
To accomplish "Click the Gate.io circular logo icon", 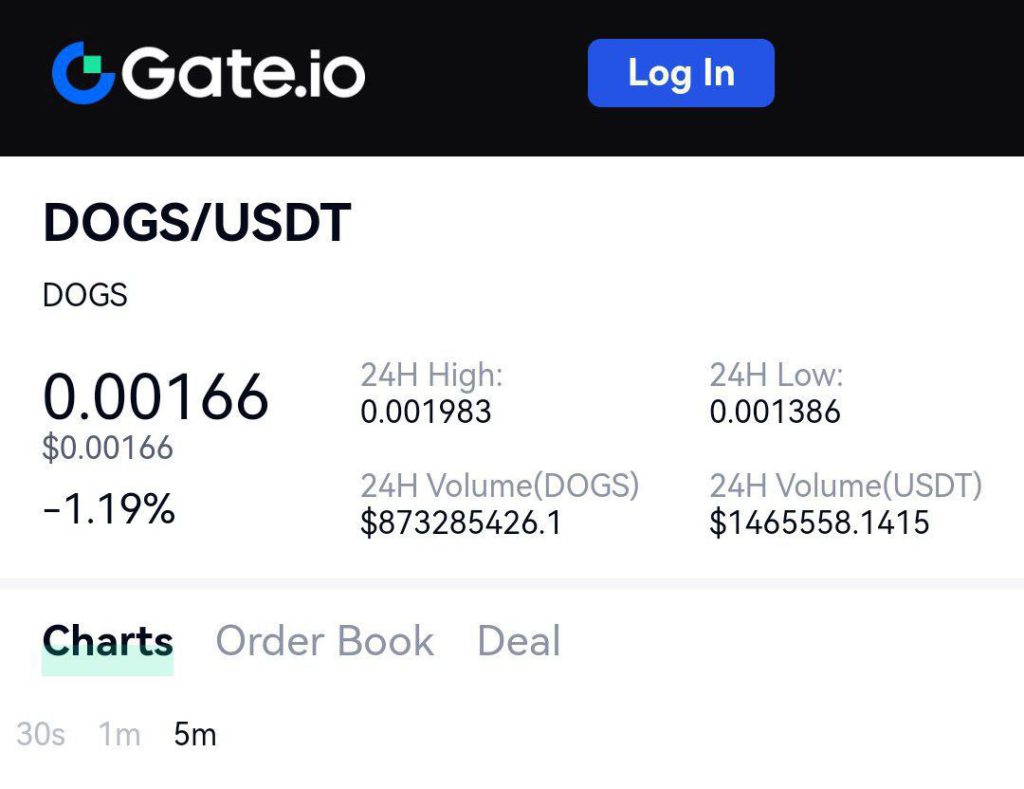I will click(84, 72).
